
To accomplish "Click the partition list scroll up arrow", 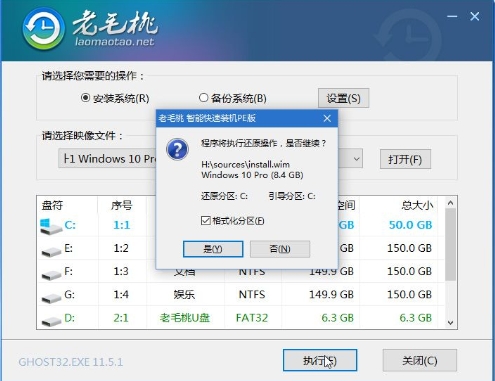I will (x=451, y=203).
